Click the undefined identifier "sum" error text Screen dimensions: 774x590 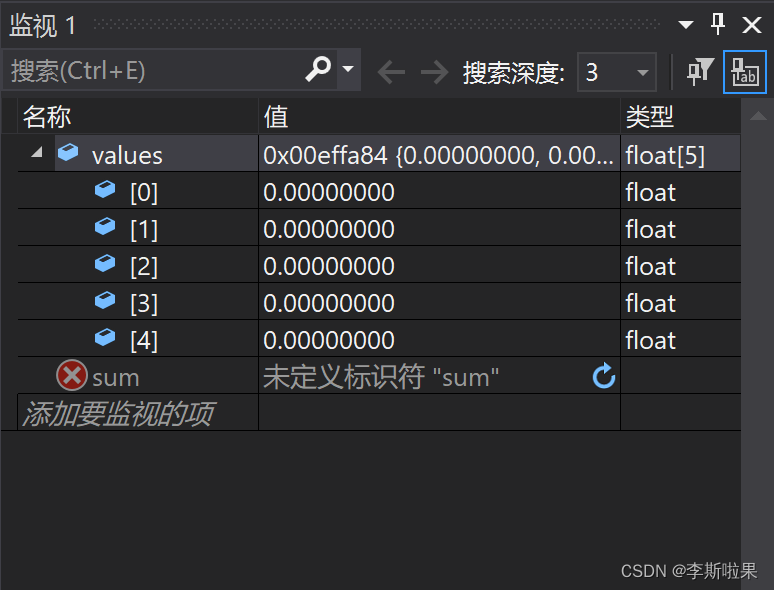[381, 377]
